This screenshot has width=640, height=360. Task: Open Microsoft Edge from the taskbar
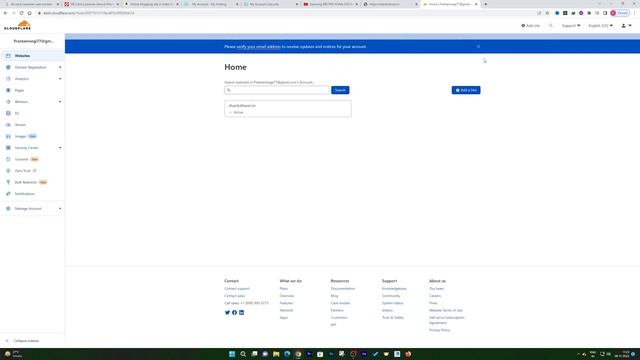click(287, 354)
